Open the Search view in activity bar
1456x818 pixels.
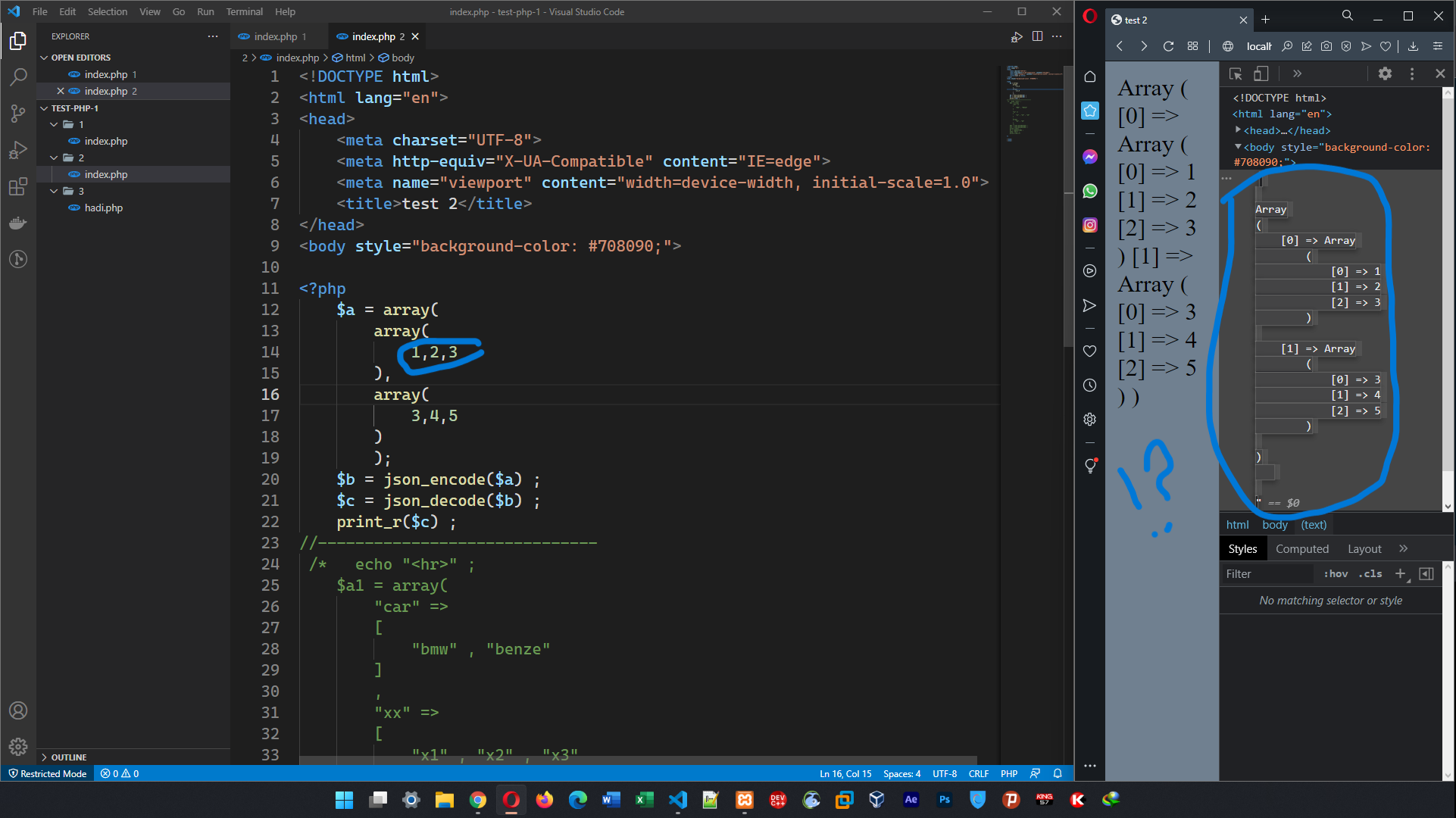coord(18,76)
